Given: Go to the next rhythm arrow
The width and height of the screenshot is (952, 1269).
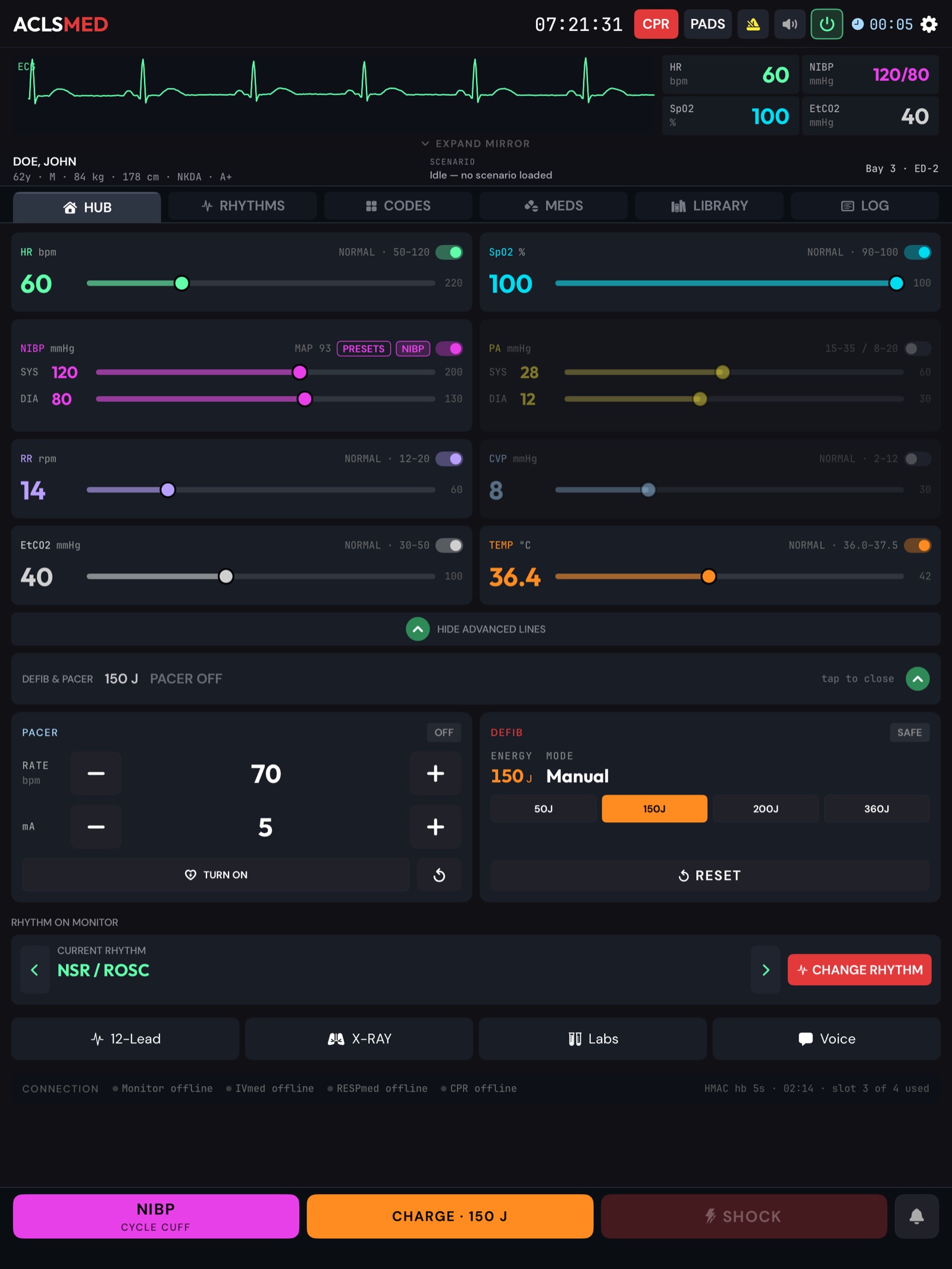Looking at the screenshot, I should [x=766, y=970].
